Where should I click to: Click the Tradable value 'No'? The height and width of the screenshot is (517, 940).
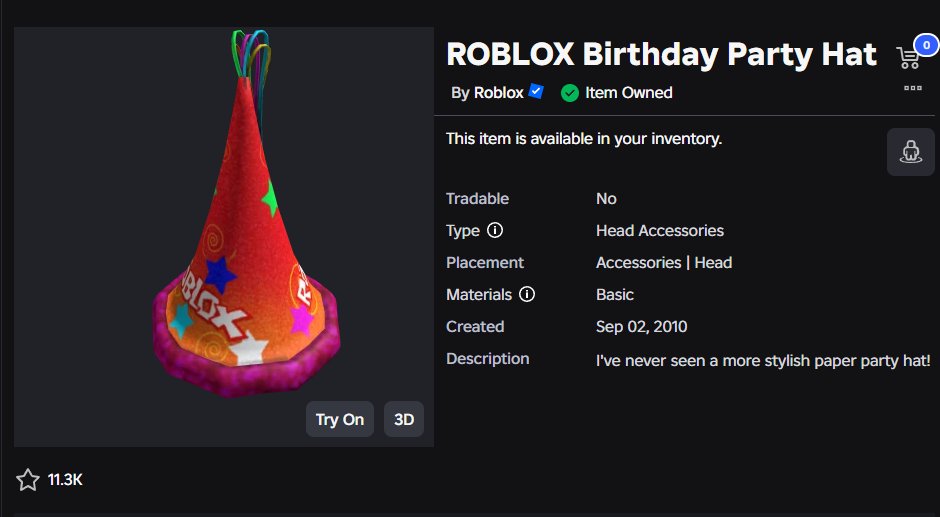coord(606,199)
